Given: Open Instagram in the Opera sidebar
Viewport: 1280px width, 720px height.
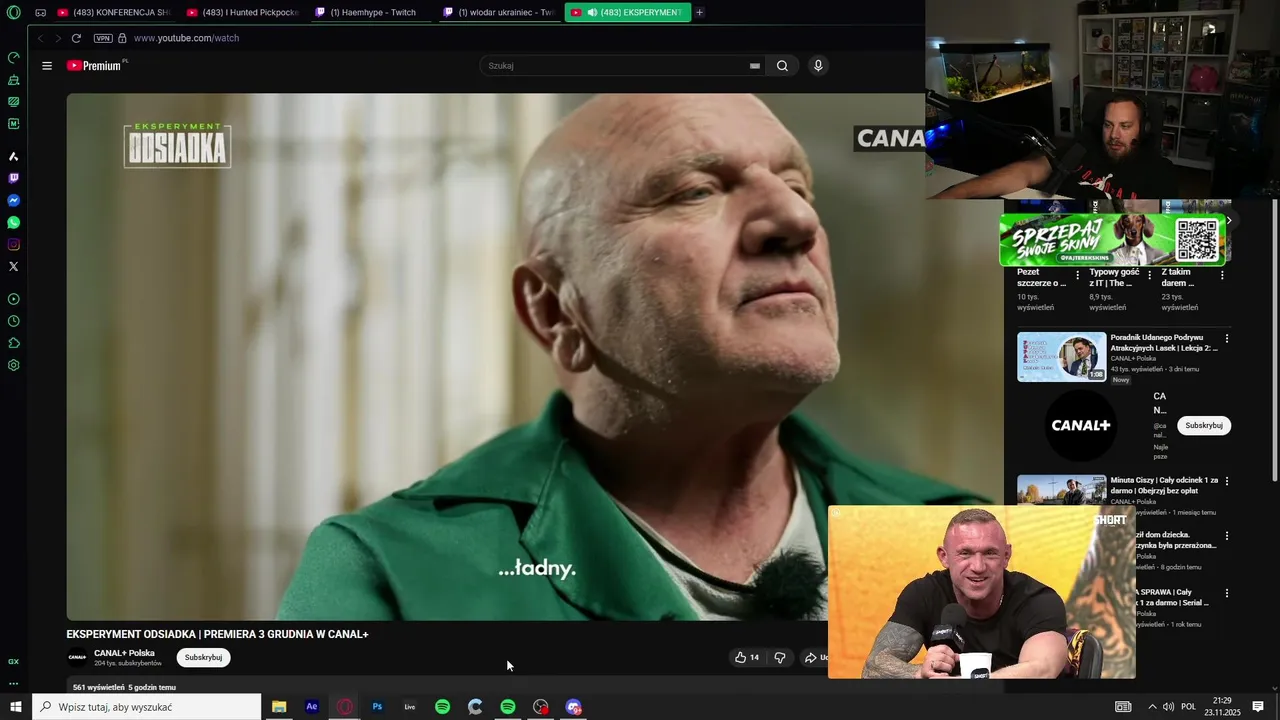Looking at the screenshot, I should tap(13, 245).
